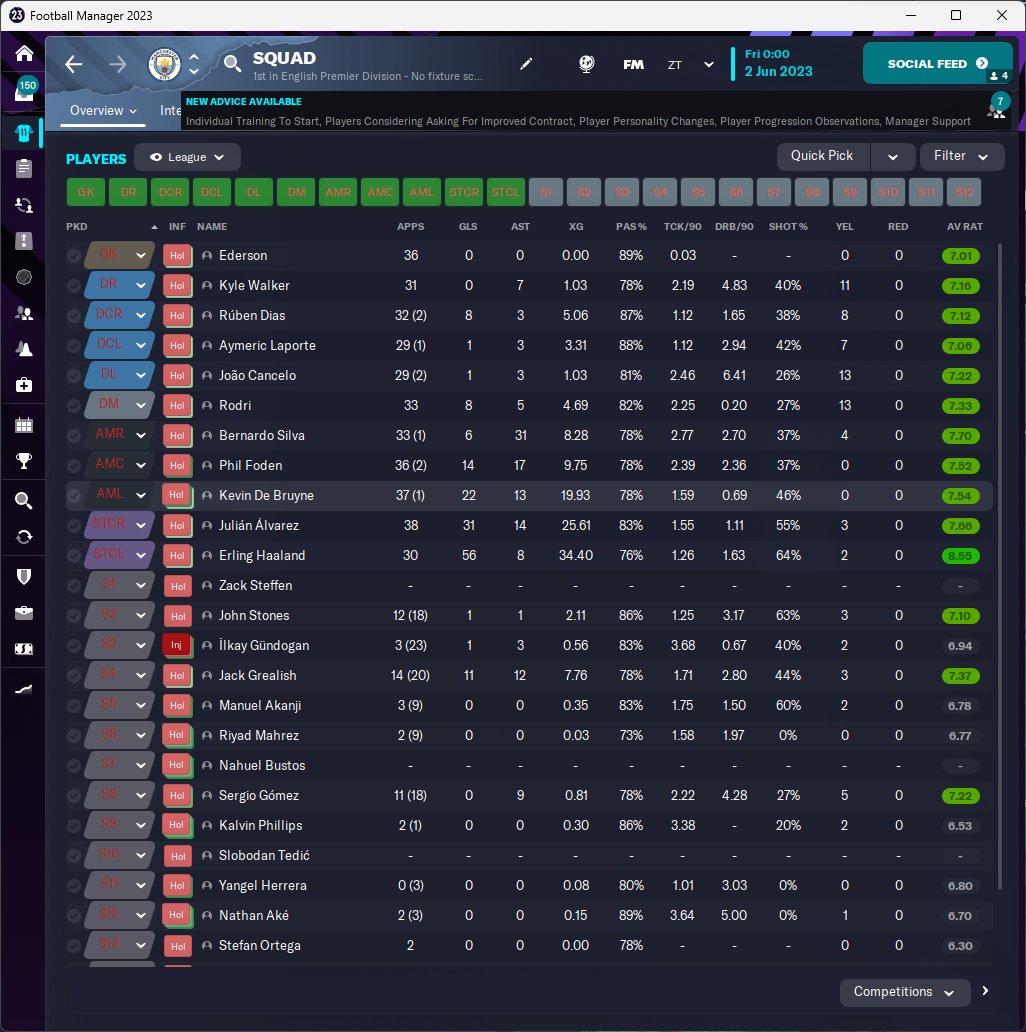1026x1032 pixels.
Task: Open the advice staff icon with 7 badge
Action: coord(997,107)
